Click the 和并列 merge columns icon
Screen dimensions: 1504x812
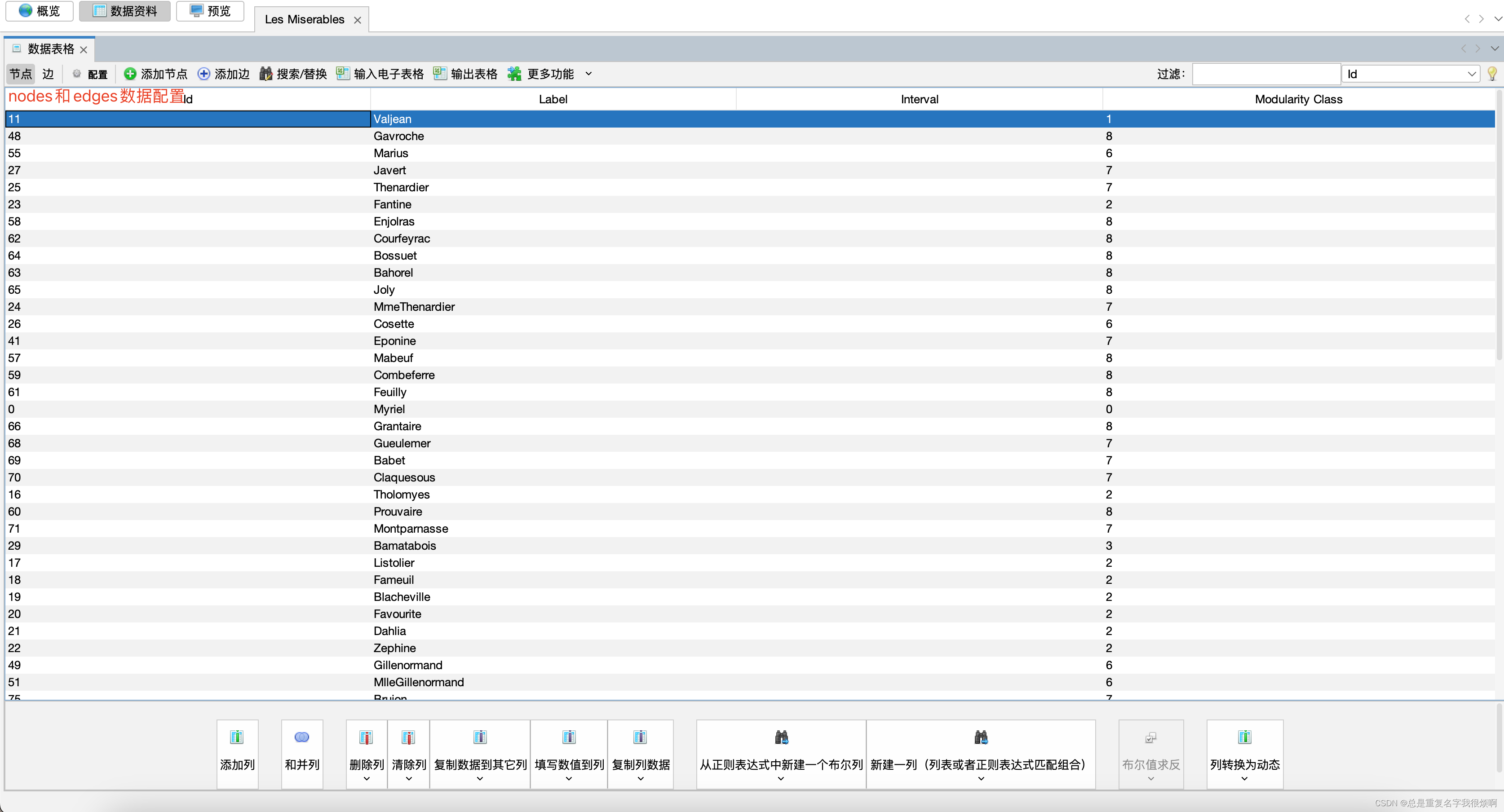coord(302,737)
